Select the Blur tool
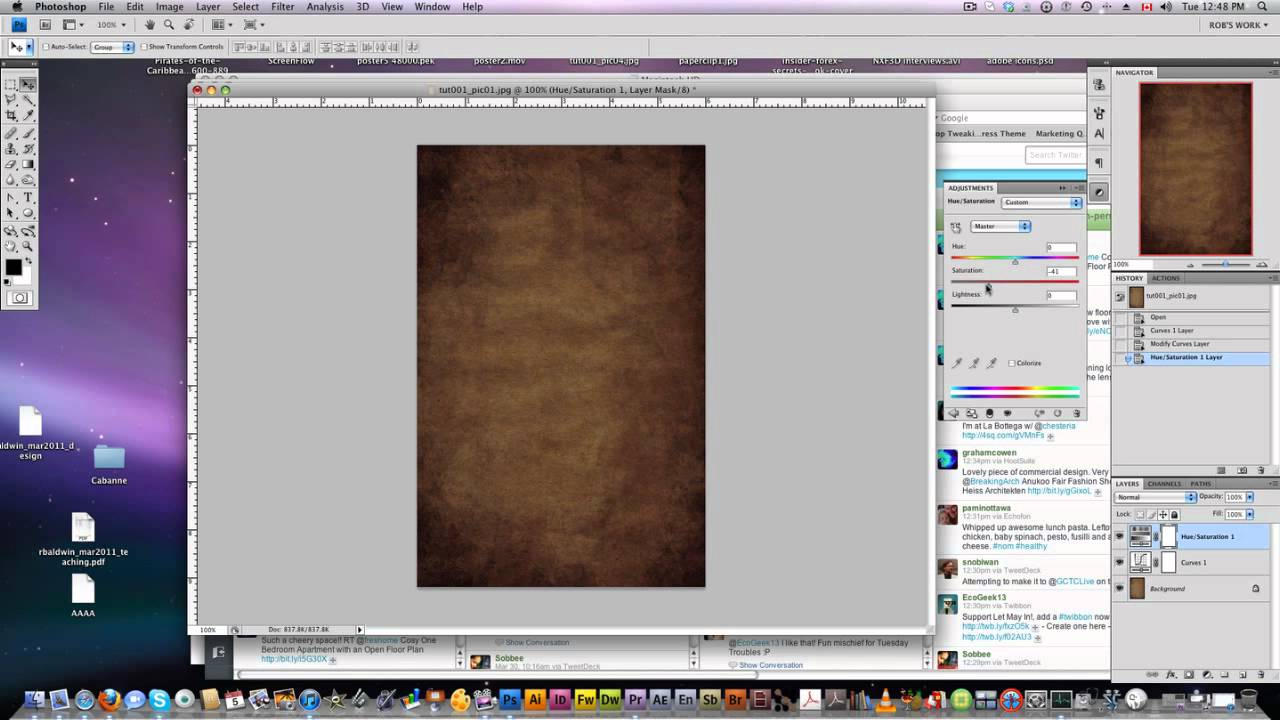The width and height of the screenshot is (1280, 720). [x=11, y=181]
